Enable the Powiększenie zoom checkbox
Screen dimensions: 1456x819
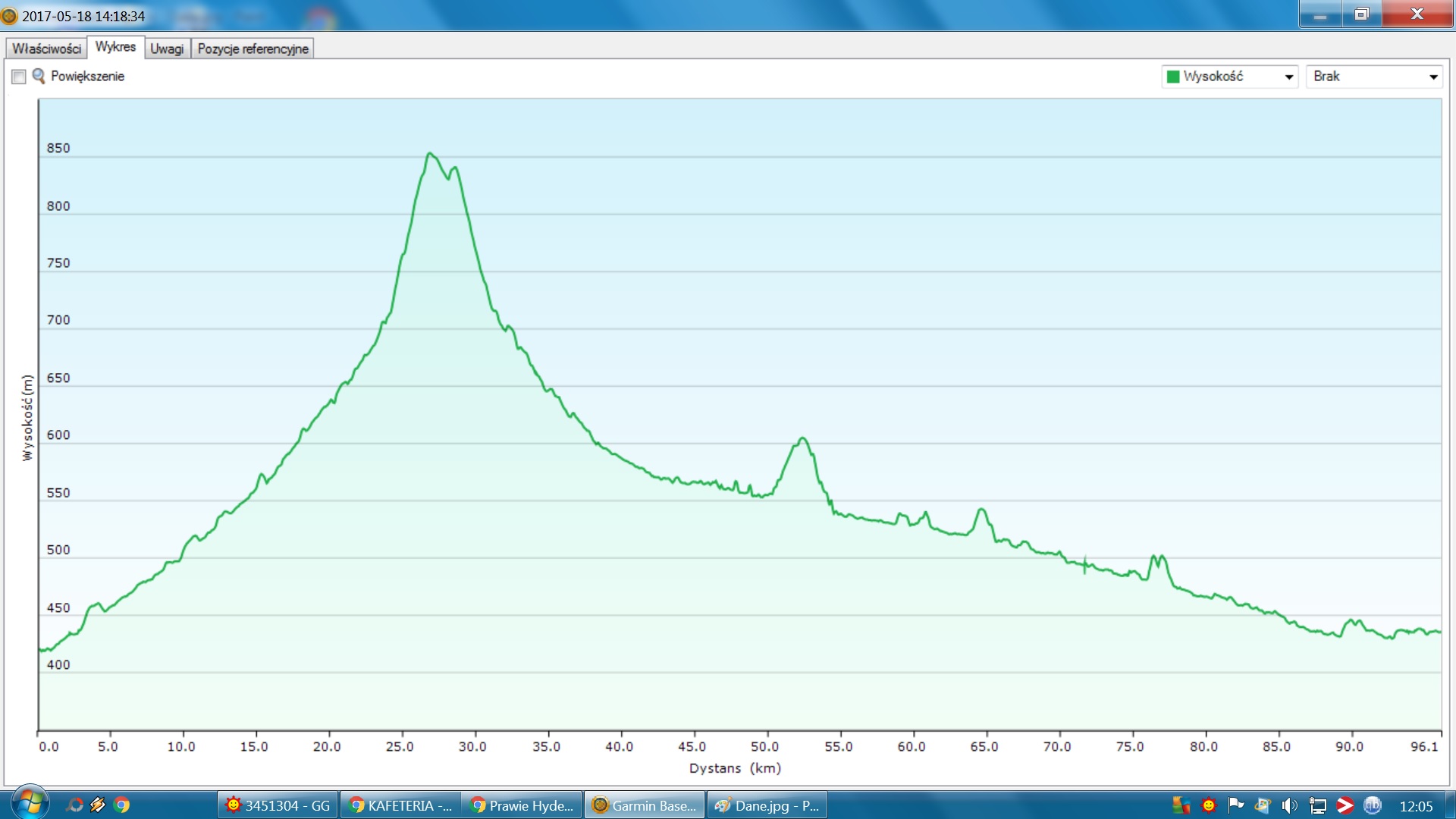point(19,77)
